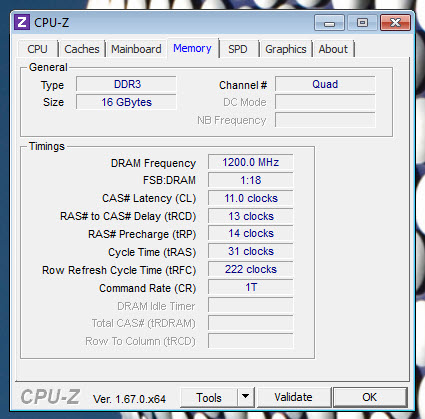Click the CAS# Latency (CL) label
Screen dimensions: 425x419
click(149, 199)
